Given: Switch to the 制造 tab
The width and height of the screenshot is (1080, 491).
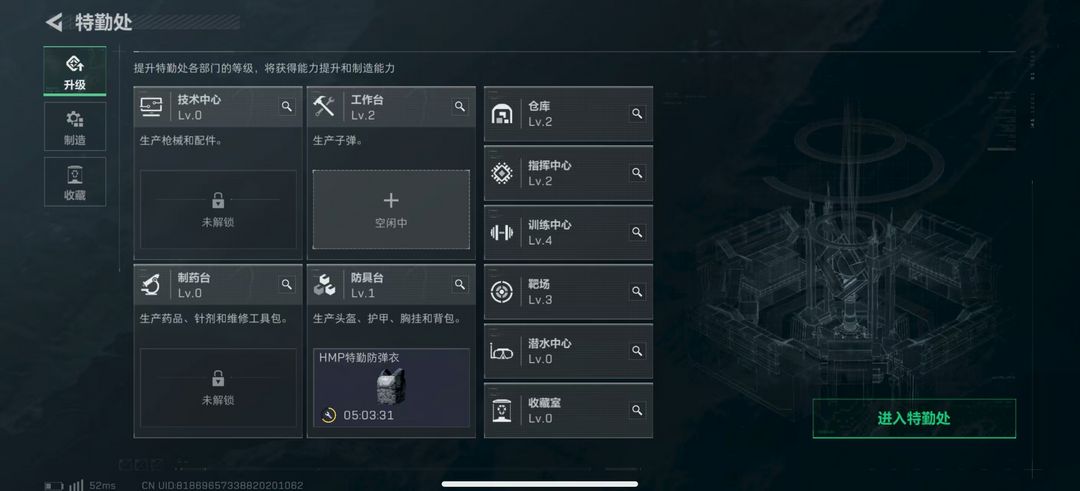Looking at the screenshot, I should click(x=75, y=127).
